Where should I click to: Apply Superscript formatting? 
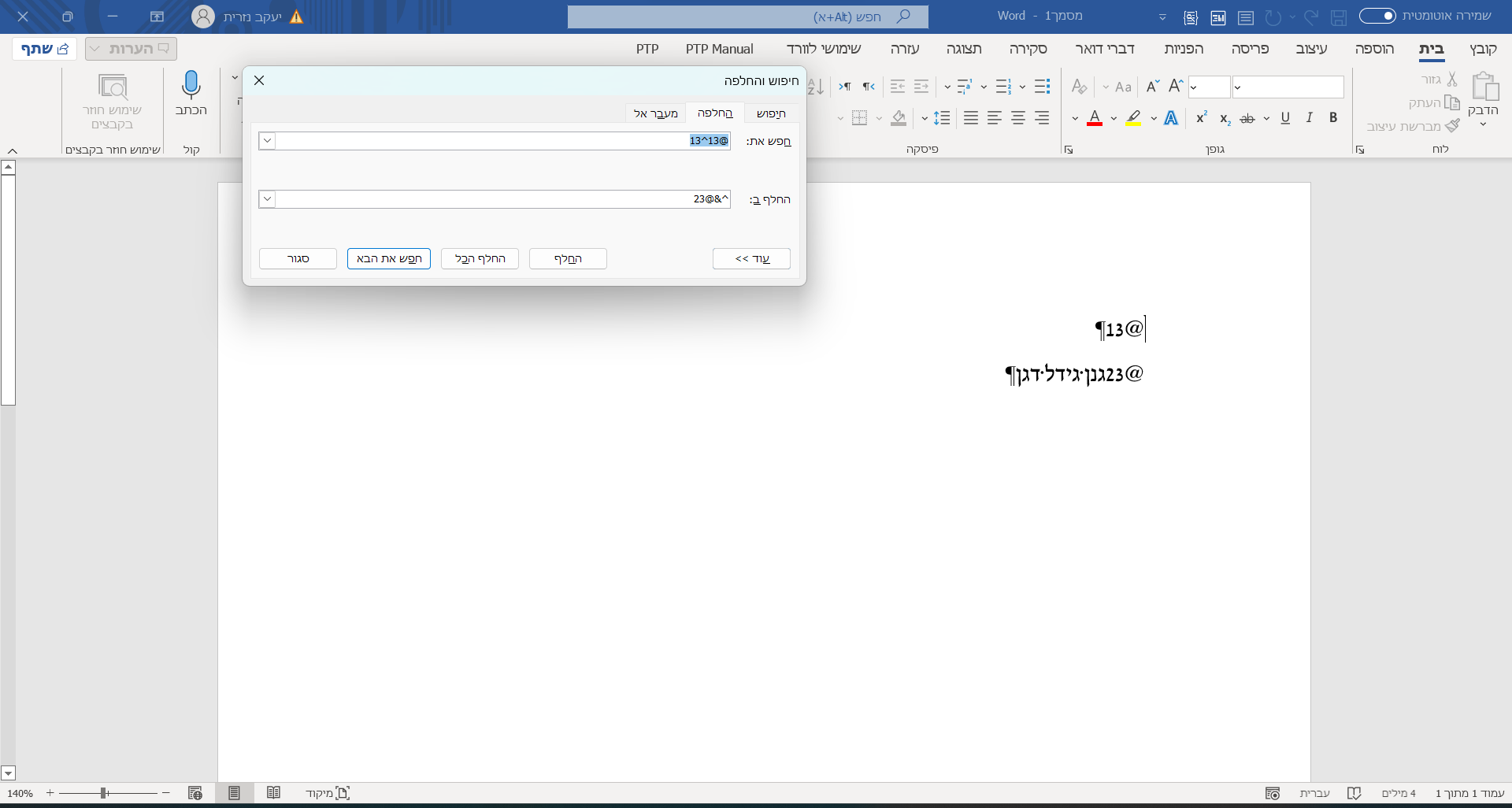[x=1202, y=118]
